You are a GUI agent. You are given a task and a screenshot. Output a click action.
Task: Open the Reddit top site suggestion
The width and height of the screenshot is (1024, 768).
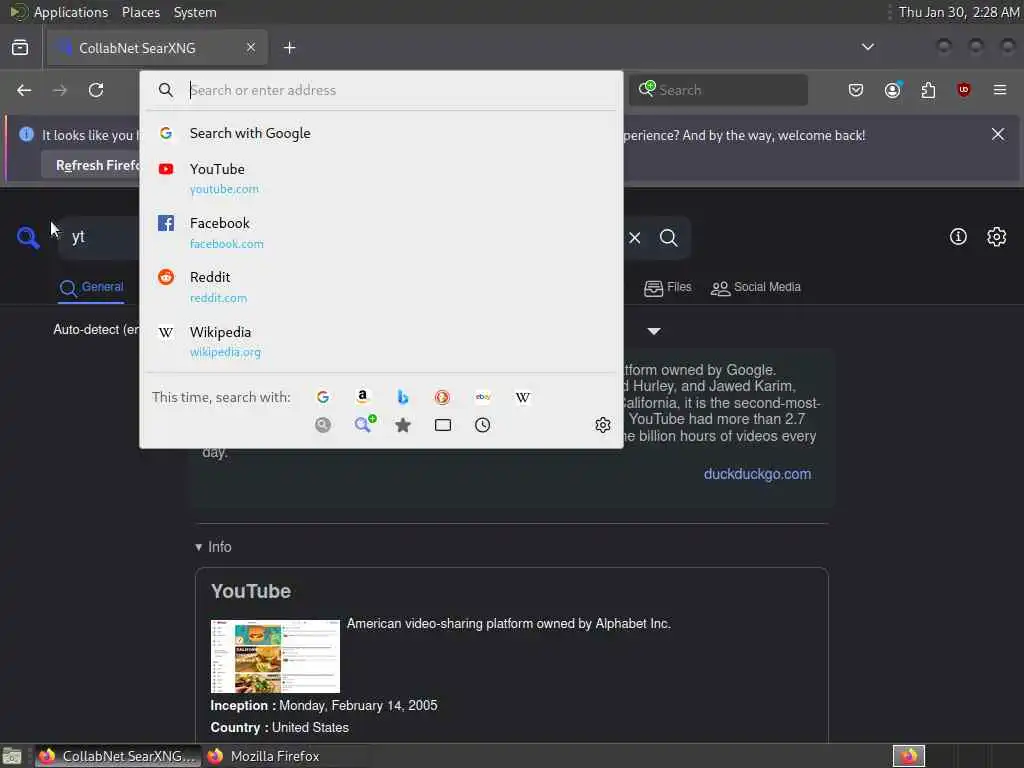pos(381,287)
